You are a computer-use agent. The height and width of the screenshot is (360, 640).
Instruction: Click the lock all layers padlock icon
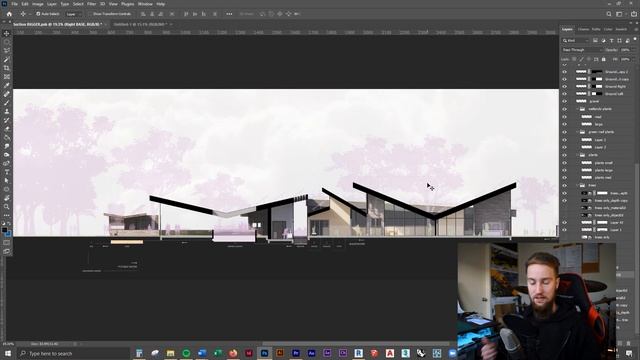pyautogui.click(x=604, y=59)
